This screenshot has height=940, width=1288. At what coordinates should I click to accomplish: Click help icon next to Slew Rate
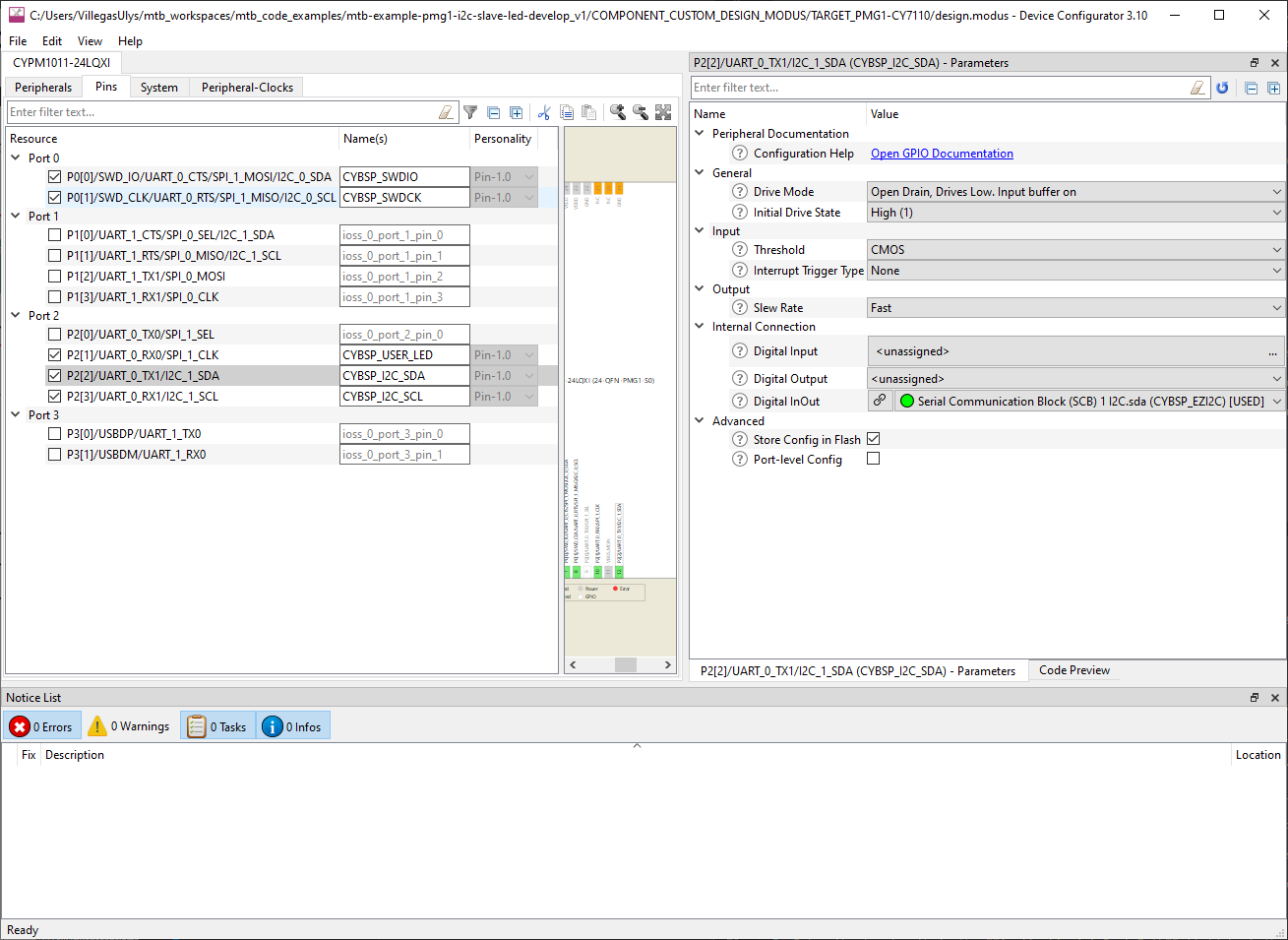[x=740, y=308]
